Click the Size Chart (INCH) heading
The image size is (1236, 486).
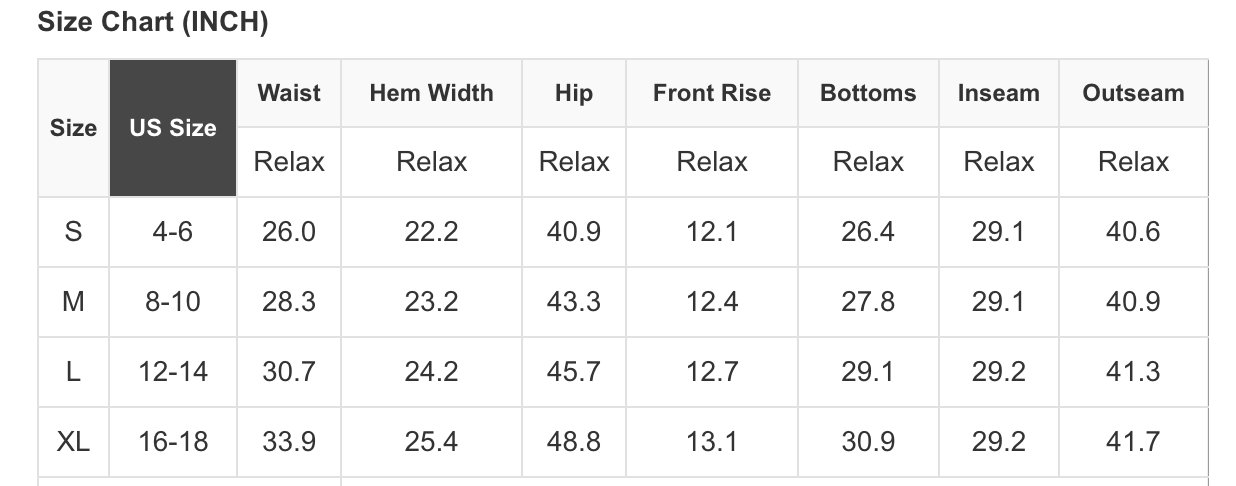153,22
